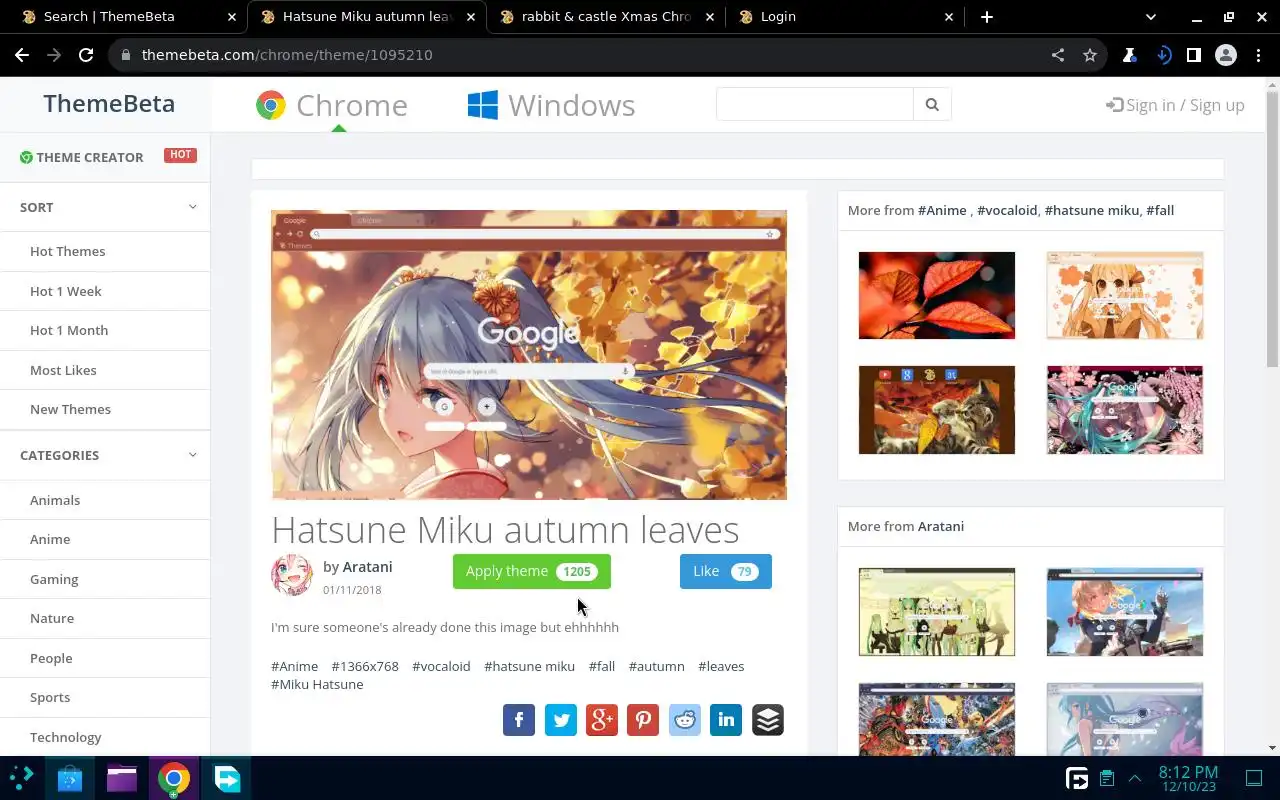The height and width of the screenshot is (800, 1280).
Task: Sort by Hot 1 Month
Action: click(69, 330)
